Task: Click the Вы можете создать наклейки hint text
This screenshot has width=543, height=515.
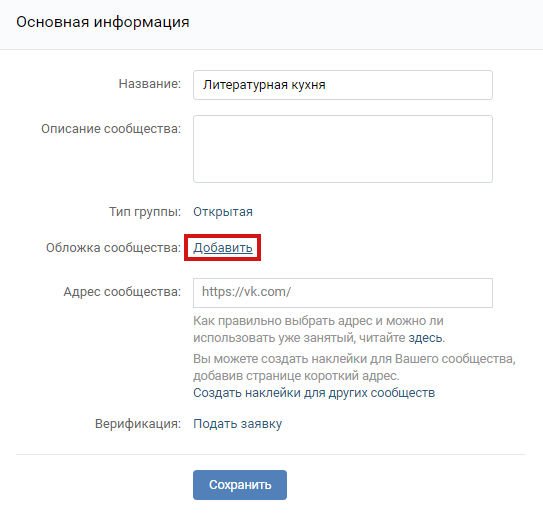Action: click(x=354, y=358)
